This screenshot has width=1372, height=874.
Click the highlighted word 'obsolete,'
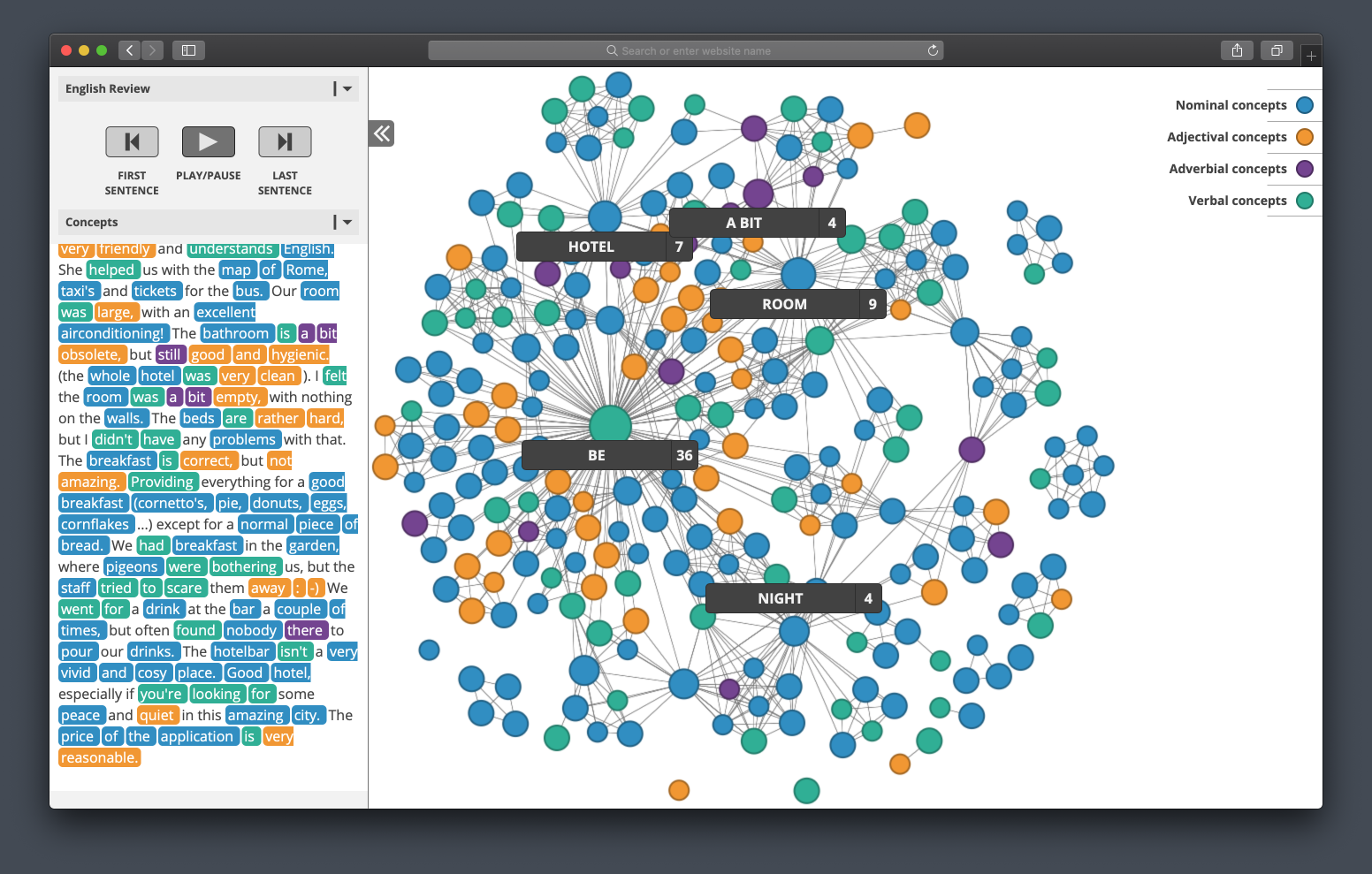pyautogui.click(x=91, y=354)
